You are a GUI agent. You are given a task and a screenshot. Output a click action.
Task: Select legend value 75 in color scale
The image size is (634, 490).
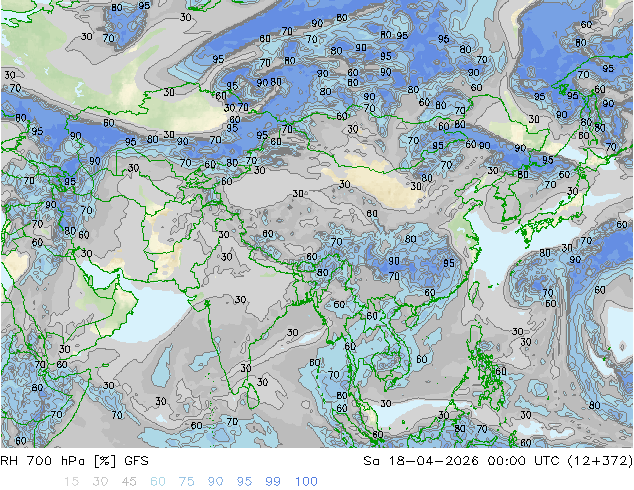tap(186, 482)
